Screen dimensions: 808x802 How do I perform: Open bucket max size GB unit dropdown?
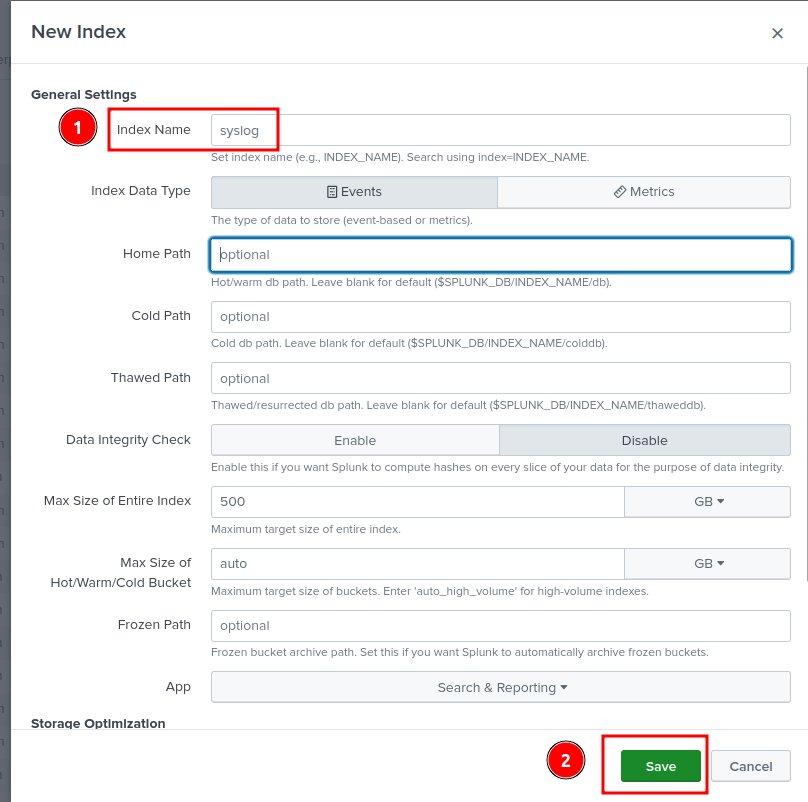click(x=707, y=564)
